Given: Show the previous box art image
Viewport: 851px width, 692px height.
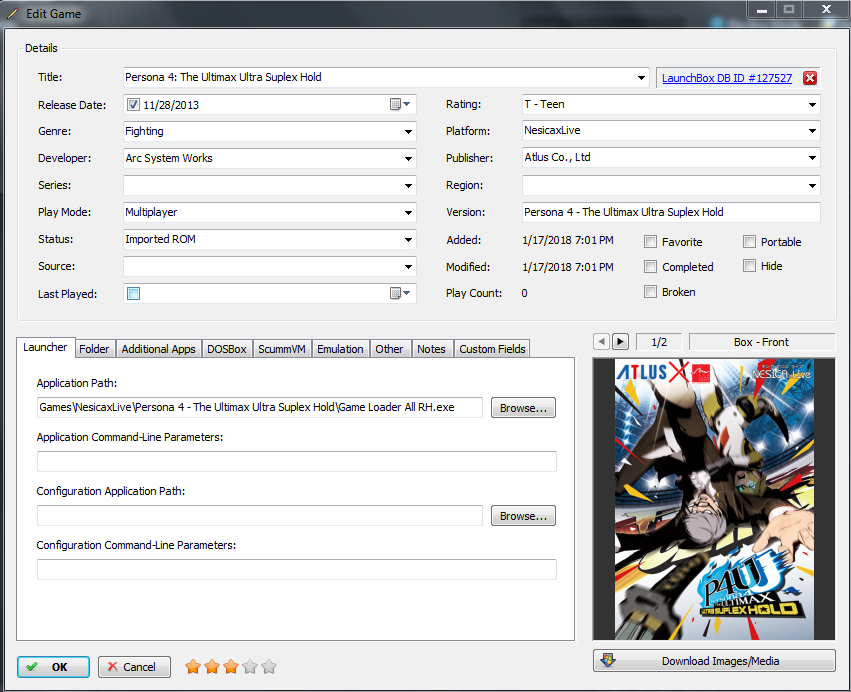Looking at the screenshot, I should [x=601, y=341].
